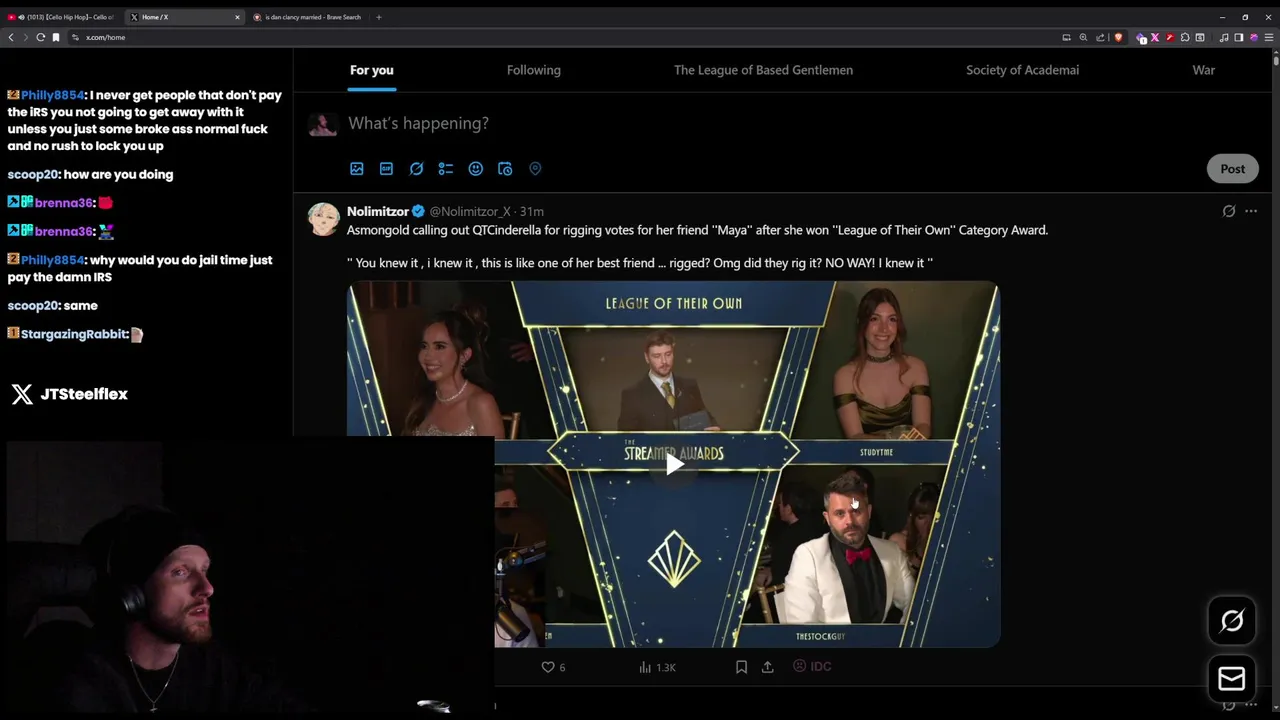1280x720 pixels.
Task: Click your profile avatar beside composer
Action: point(323,123)
